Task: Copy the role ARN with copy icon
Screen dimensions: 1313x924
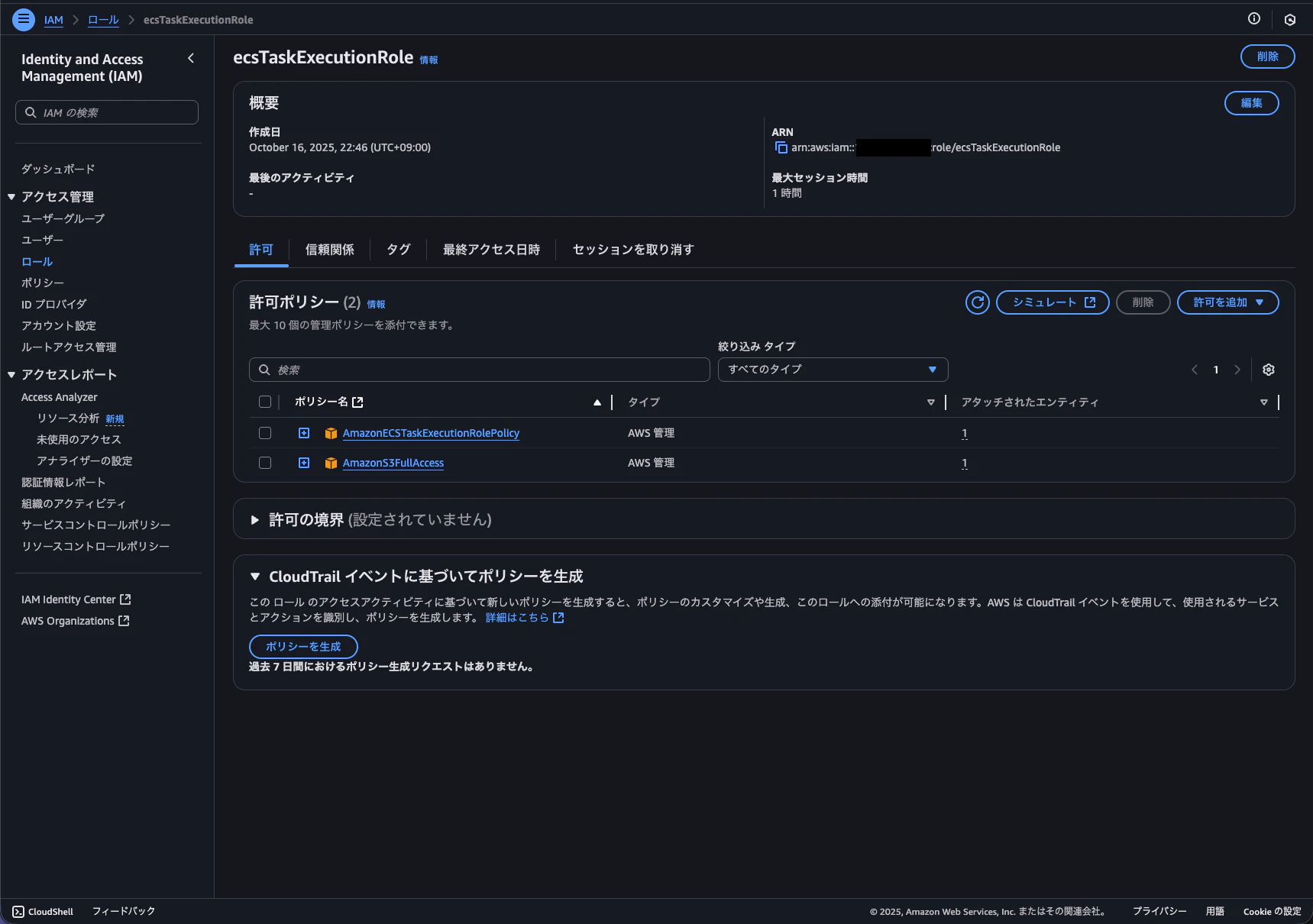Action: [781, 147]
